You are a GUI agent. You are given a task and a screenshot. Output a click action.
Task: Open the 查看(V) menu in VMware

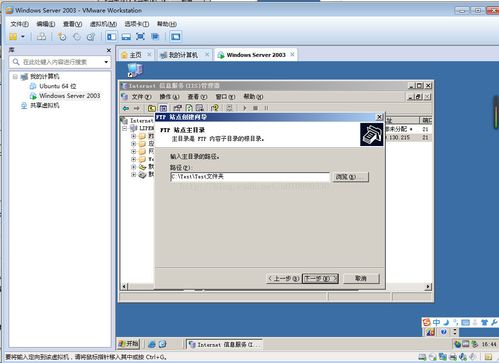[x=72, y=24]
